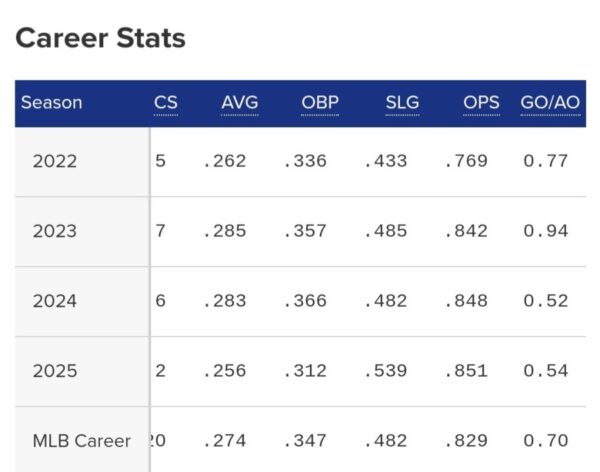The width and height of the screenshot is (600, 472).
Task: Click the 2024 season row label
Action: click(x=53, y=301)
